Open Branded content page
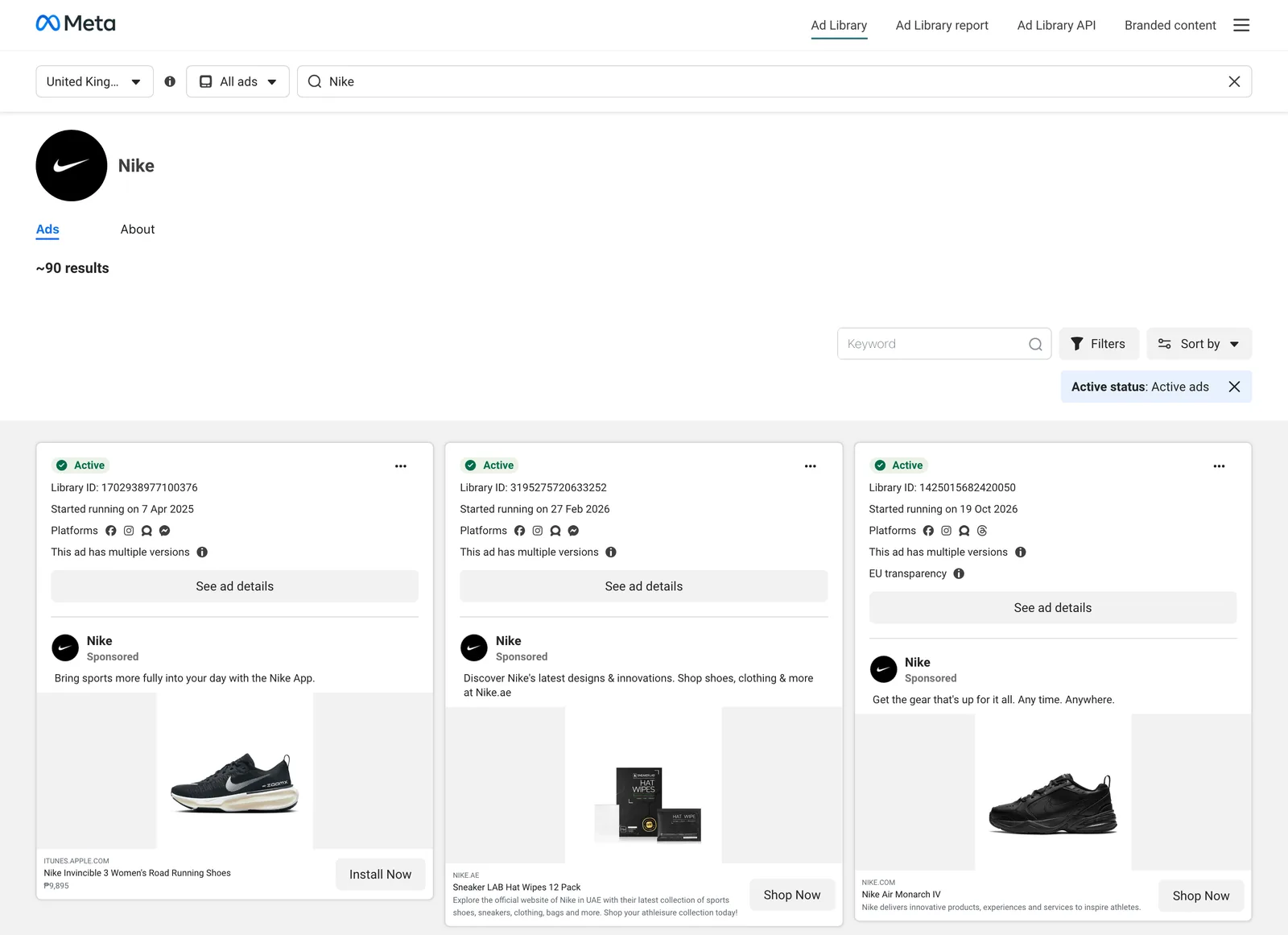This screenshot has height=935, width=1288. (x=1170, y=25)
